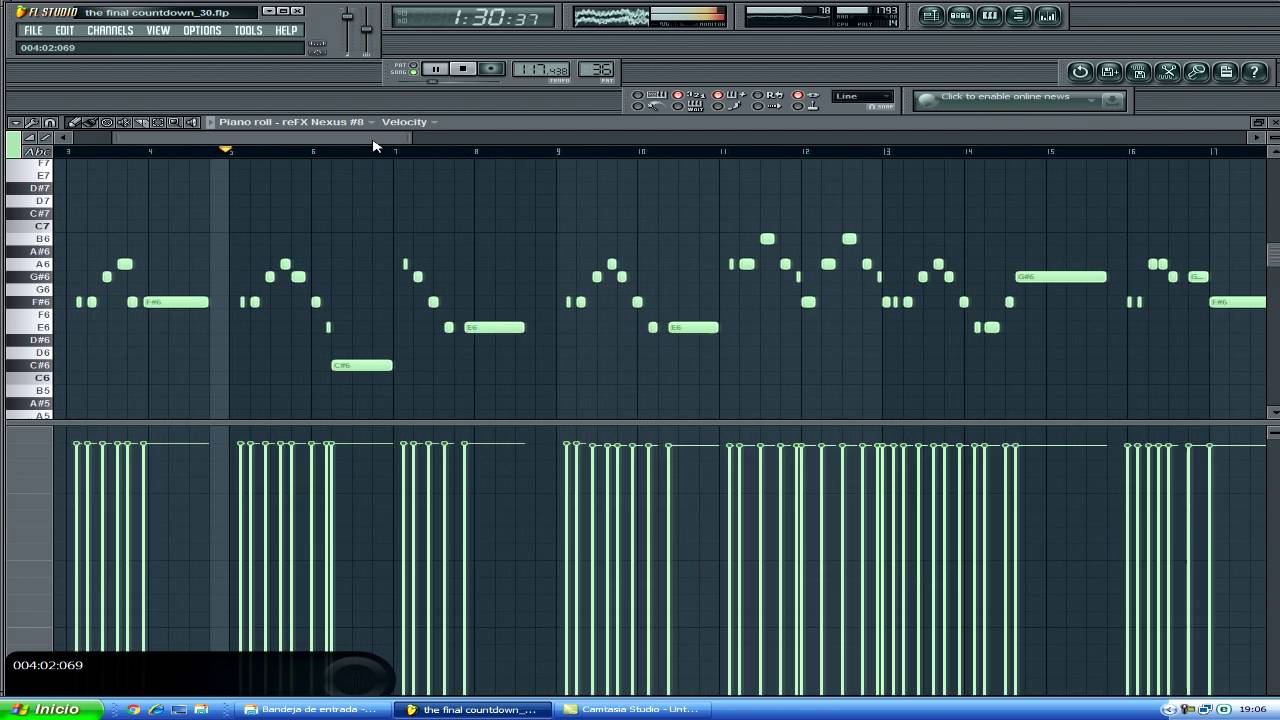Image resolution: width=1280 pixels, height=720 pixels.
Task: Open the TOOLS menu
Action: (248, 31)
